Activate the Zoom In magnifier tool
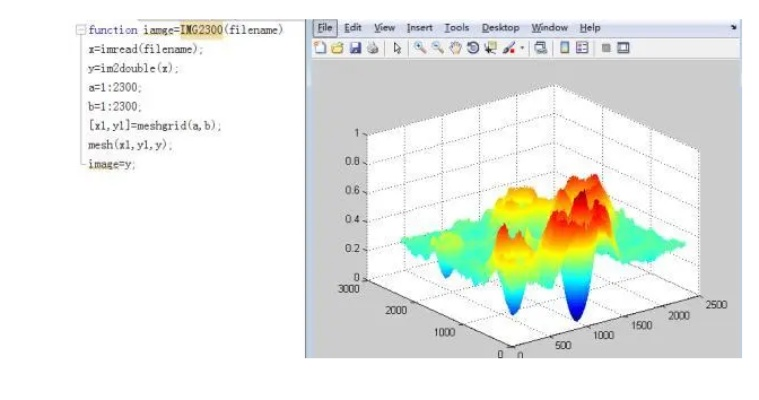 coord(420,48)
